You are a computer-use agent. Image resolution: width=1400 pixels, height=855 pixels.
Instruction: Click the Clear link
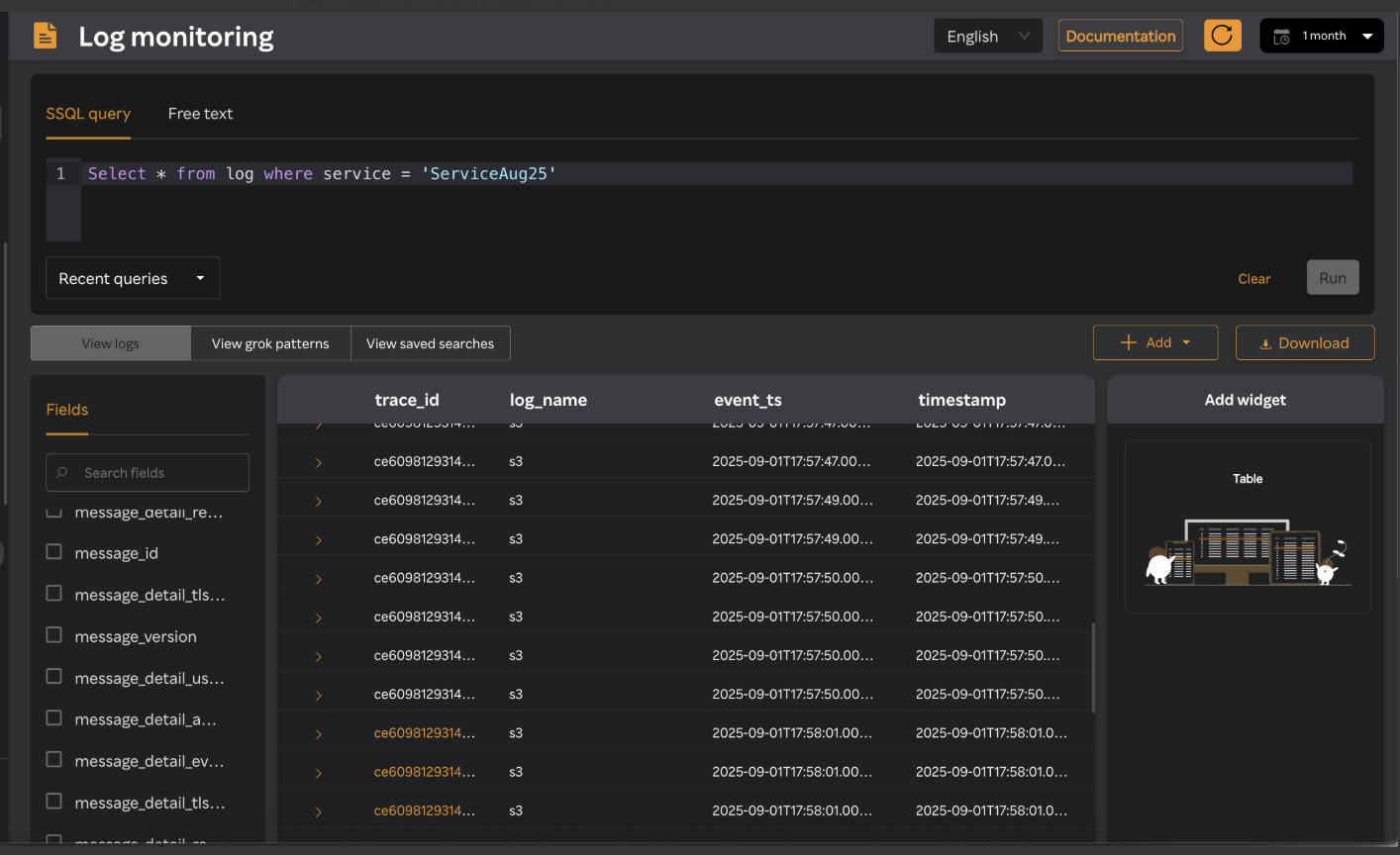click(x=1253, y=279)
